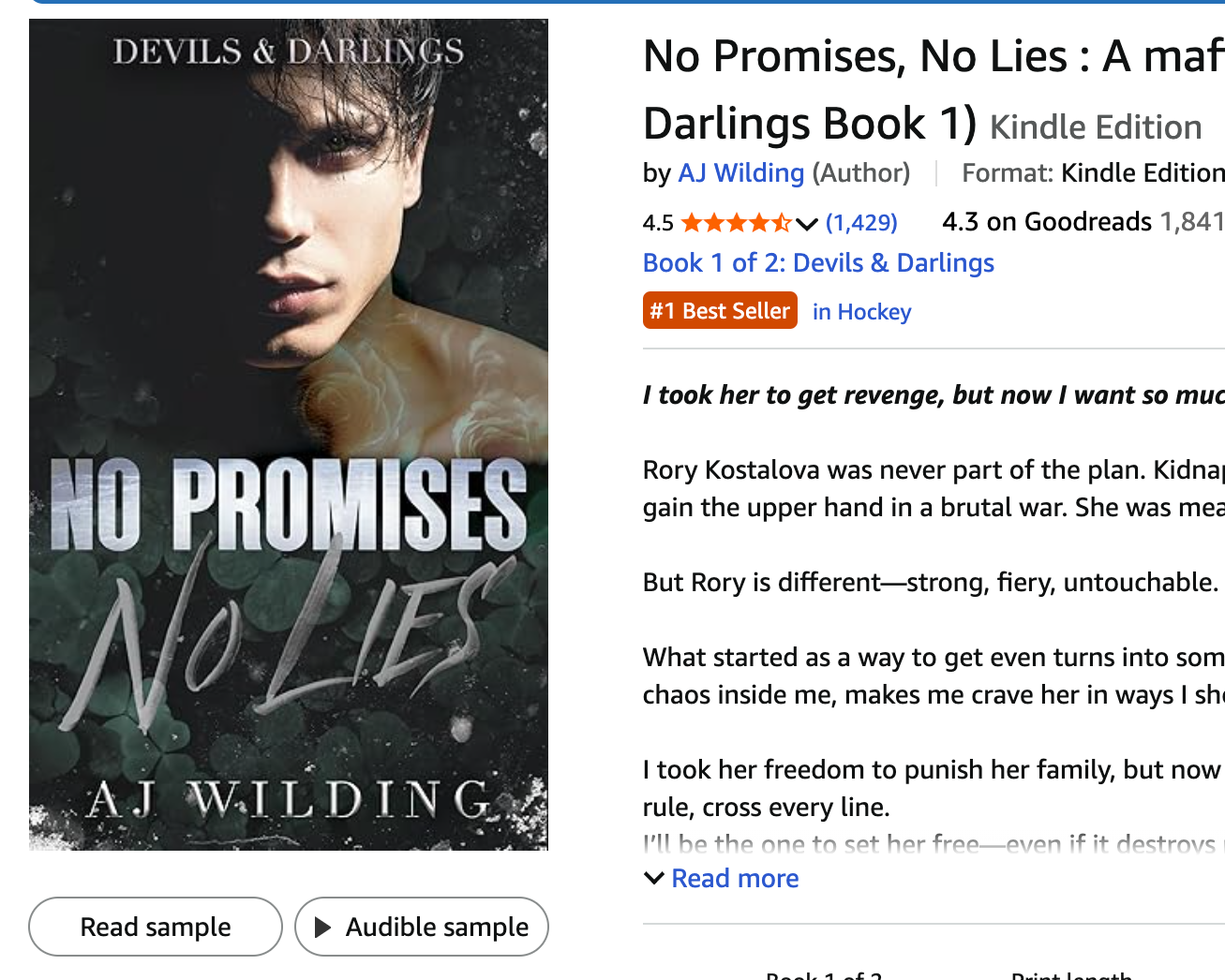Open Book 1 of 2: Devils & Darlings series link
1225x980 pixels.
pyautogui.click(x=818, y=263)
